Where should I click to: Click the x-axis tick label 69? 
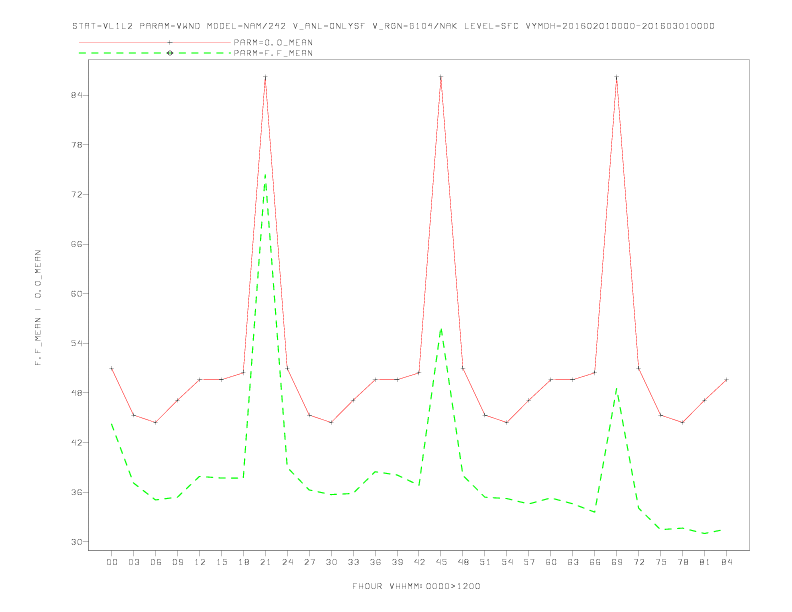(x=617, y=562)
